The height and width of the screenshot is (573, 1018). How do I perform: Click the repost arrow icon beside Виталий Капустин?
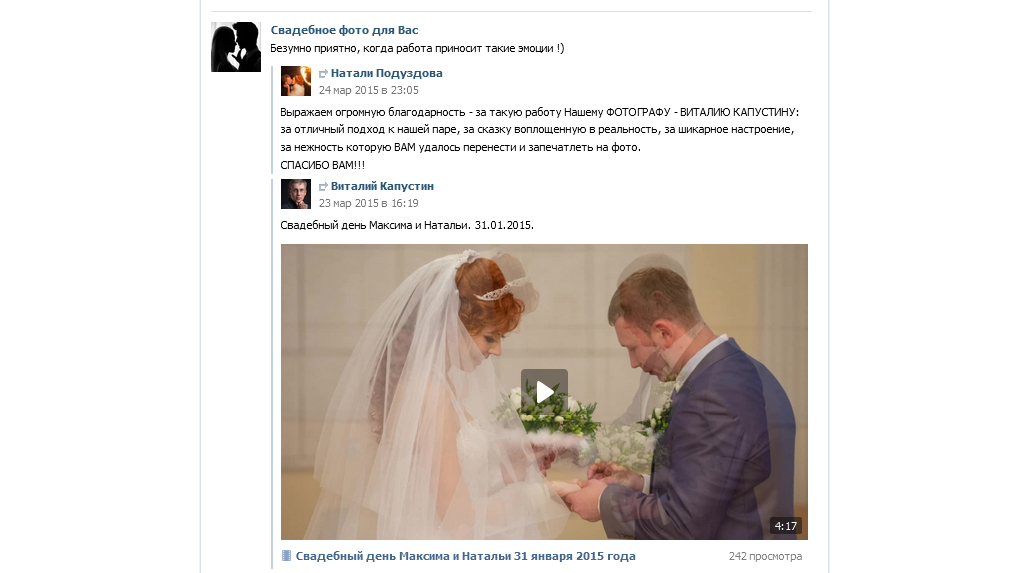click(x=323, y=187)
